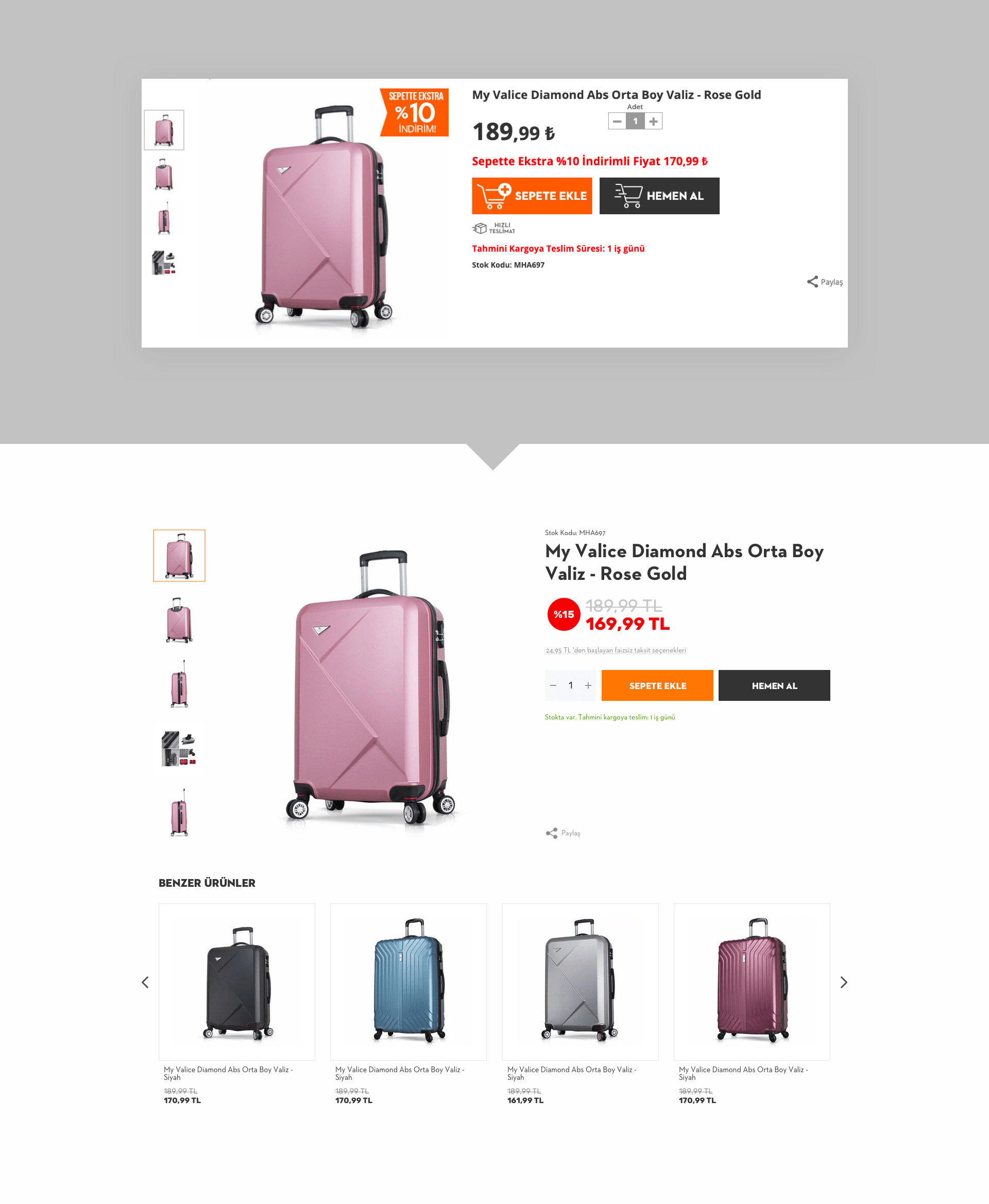Select the second suitcase thumbnail in top gallery

point(164,174)
